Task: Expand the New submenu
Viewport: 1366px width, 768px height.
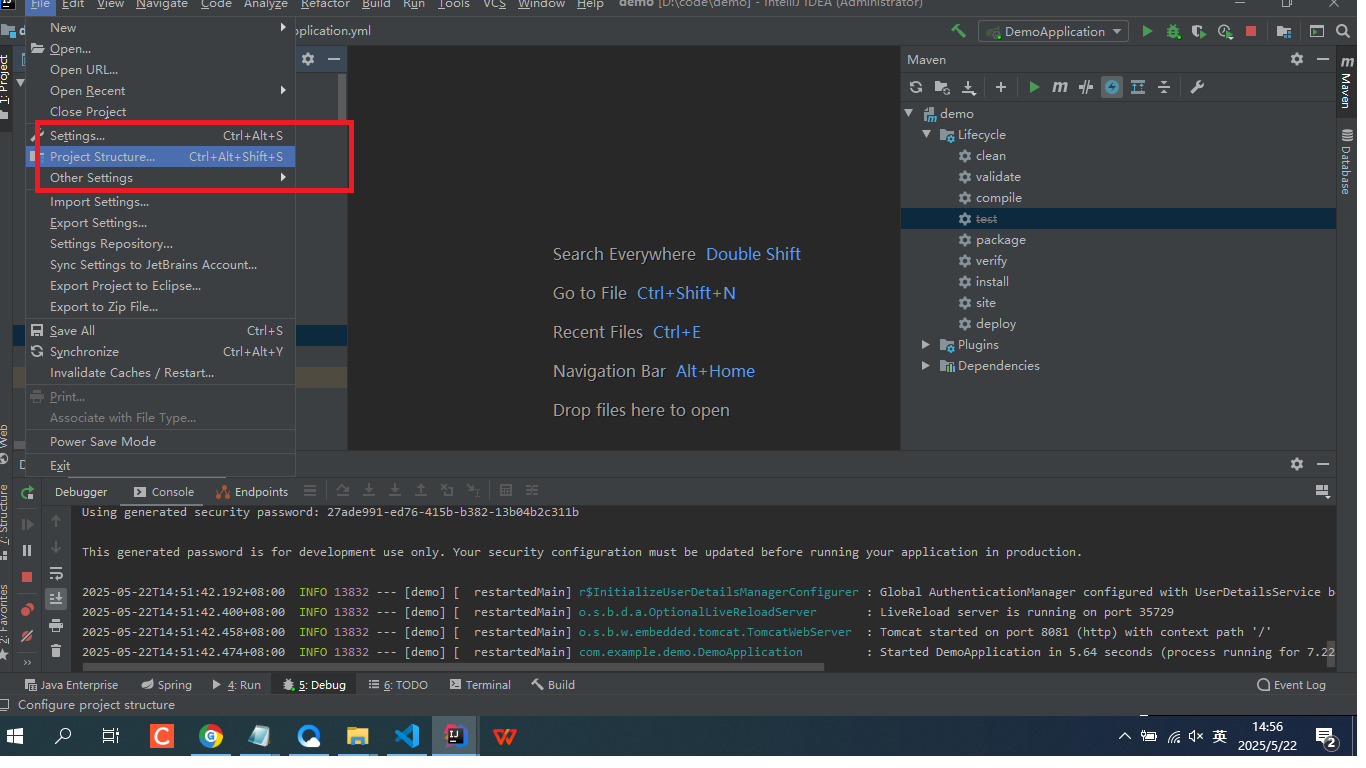Action: point(160,27)
